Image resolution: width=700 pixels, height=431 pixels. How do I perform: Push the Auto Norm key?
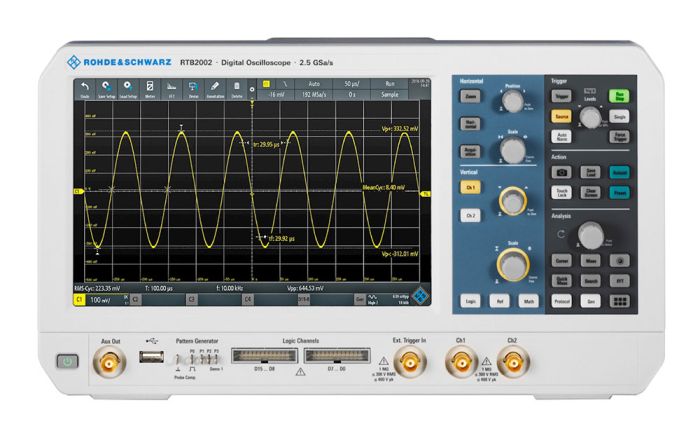point(562,136)
